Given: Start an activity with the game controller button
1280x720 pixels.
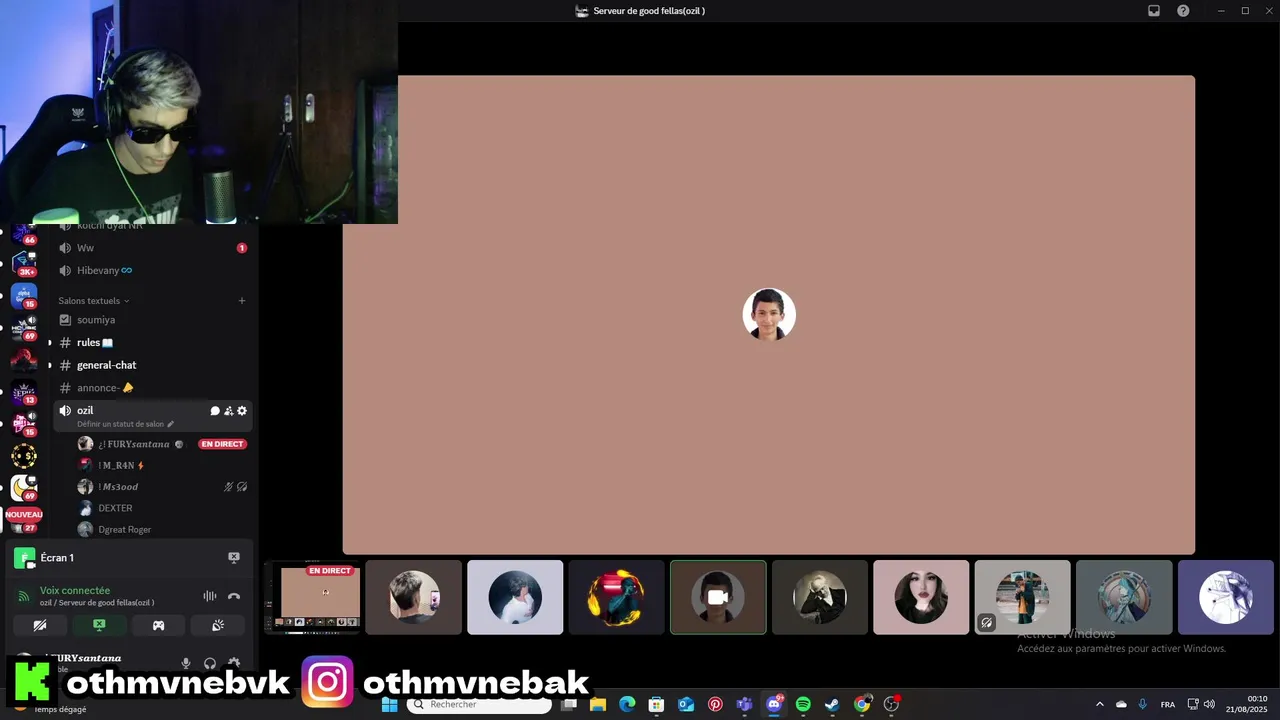Looking at the screenshot, I should (x=158, y=625).
